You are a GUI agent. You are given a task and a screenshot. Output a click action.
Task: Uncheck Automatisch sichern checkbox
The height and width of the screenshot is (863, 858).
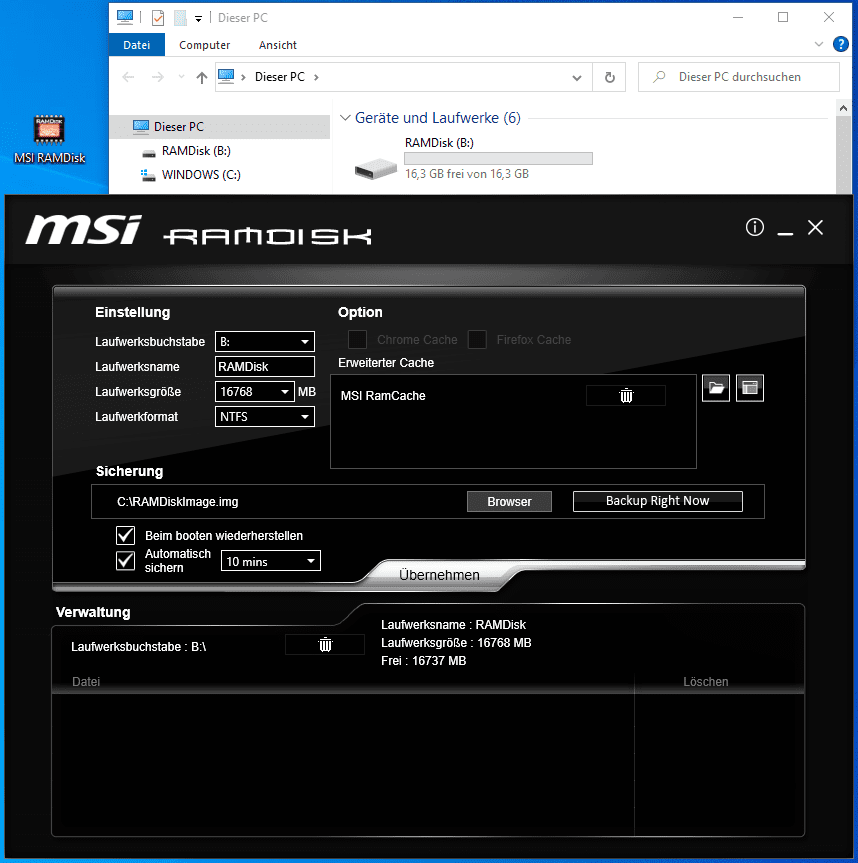pyautogui.click(x=125, y=560)
